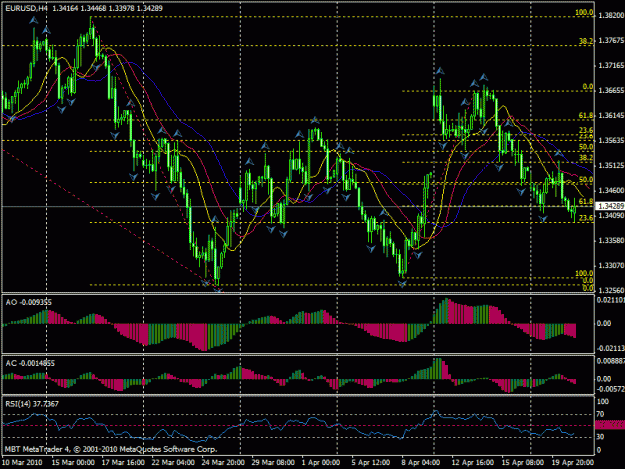This screenshot has height=469, width=625.
Task: Click the RSI scale value 70
Action: pyautogui.click(x=600, y=415)
